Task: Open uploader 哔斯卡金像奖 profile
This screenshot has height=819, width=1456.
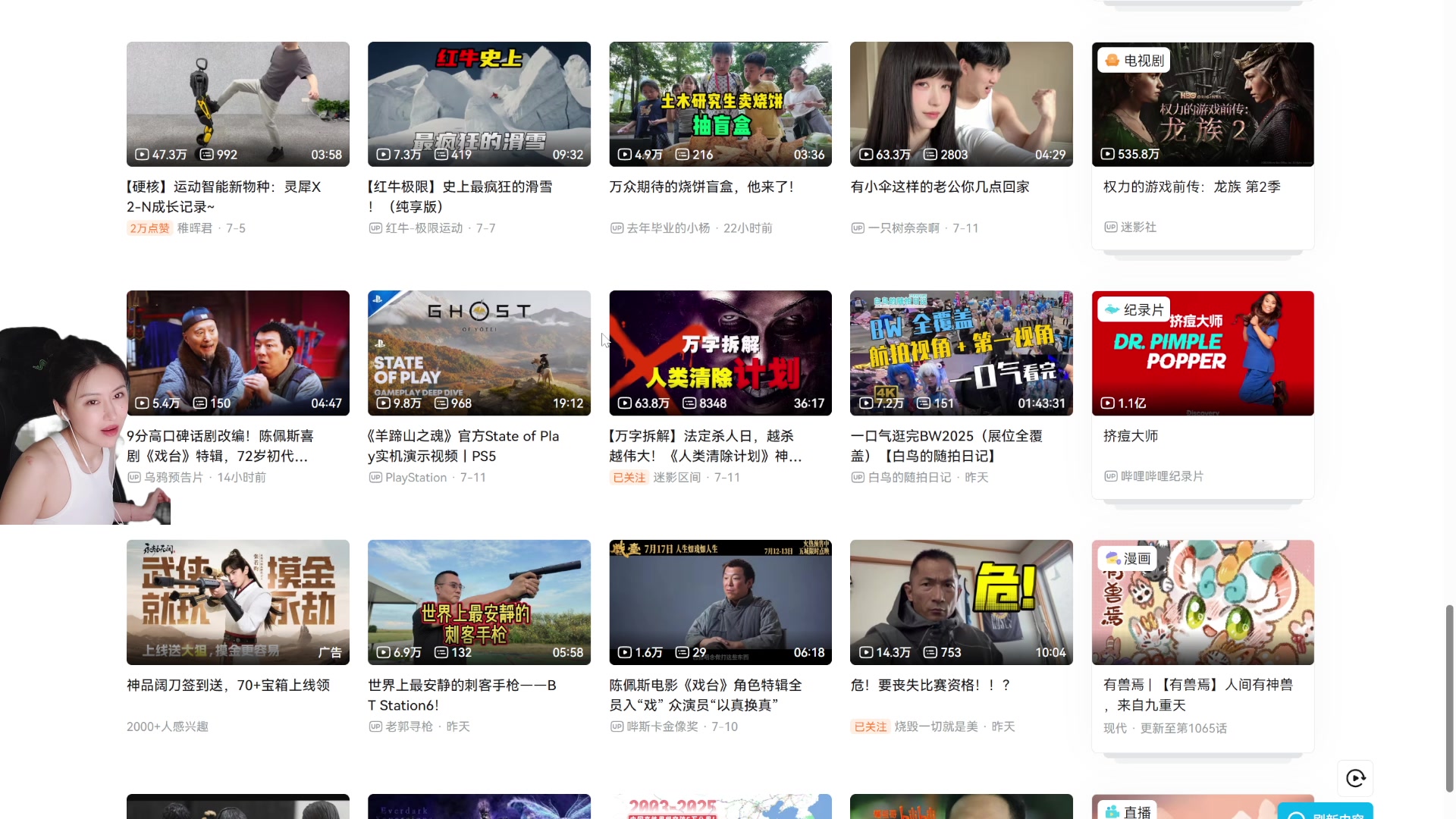Action: [x=662, y=726]
